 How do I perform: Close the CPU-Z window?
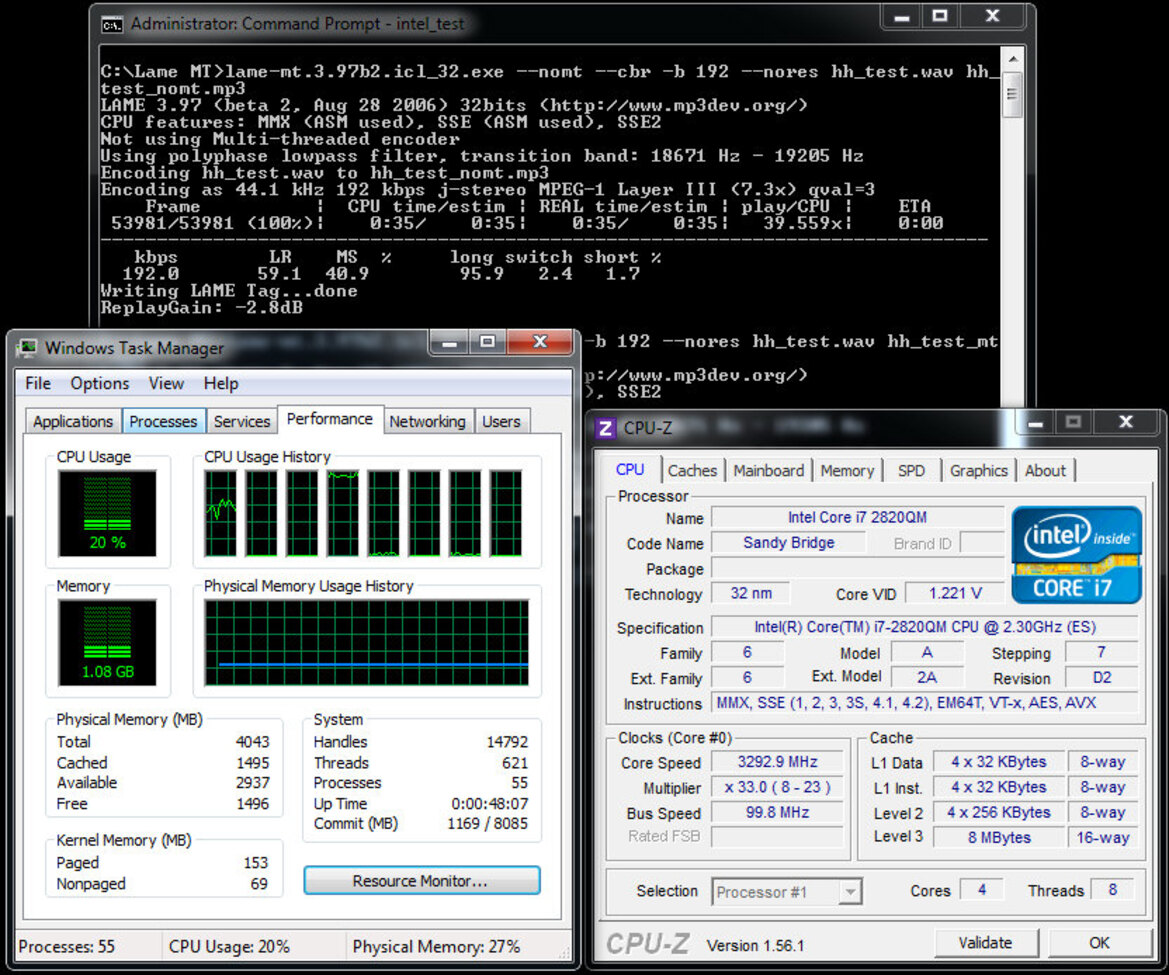click(1126, 423)
